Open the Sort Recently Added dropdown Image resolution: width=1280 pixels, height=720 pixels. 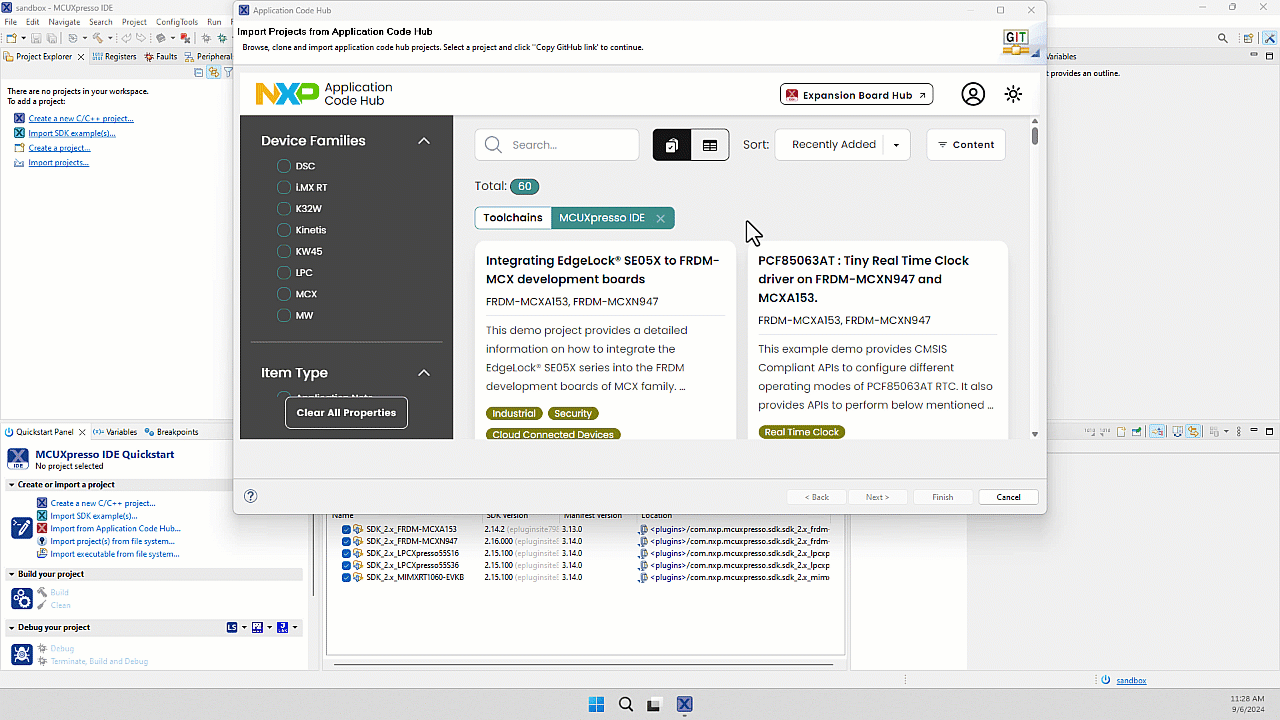tap(842, 145)
